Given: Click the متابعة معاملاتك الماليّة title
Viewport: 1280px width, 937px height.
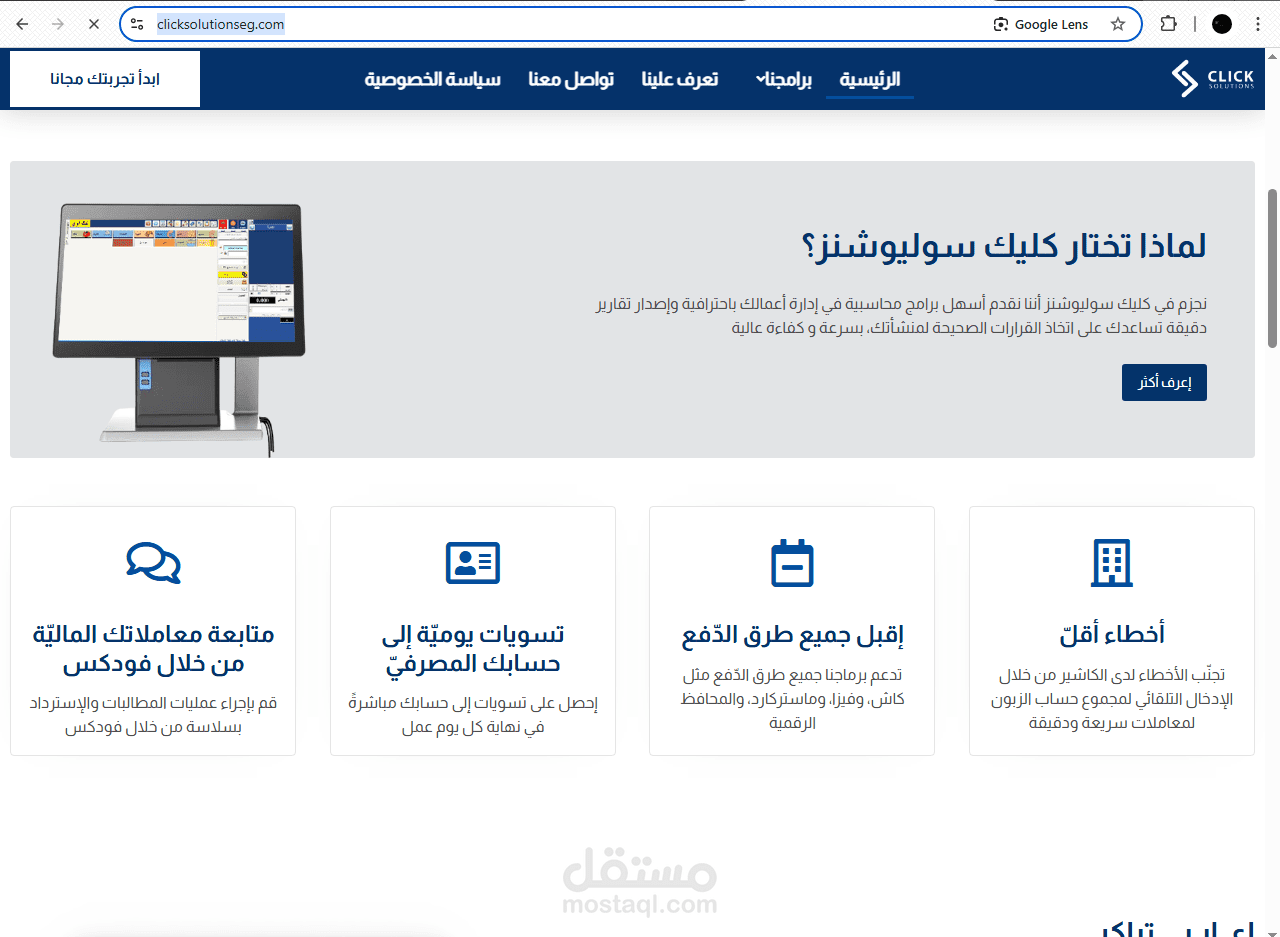Looking at the screenshot, I should pos(153,649).
